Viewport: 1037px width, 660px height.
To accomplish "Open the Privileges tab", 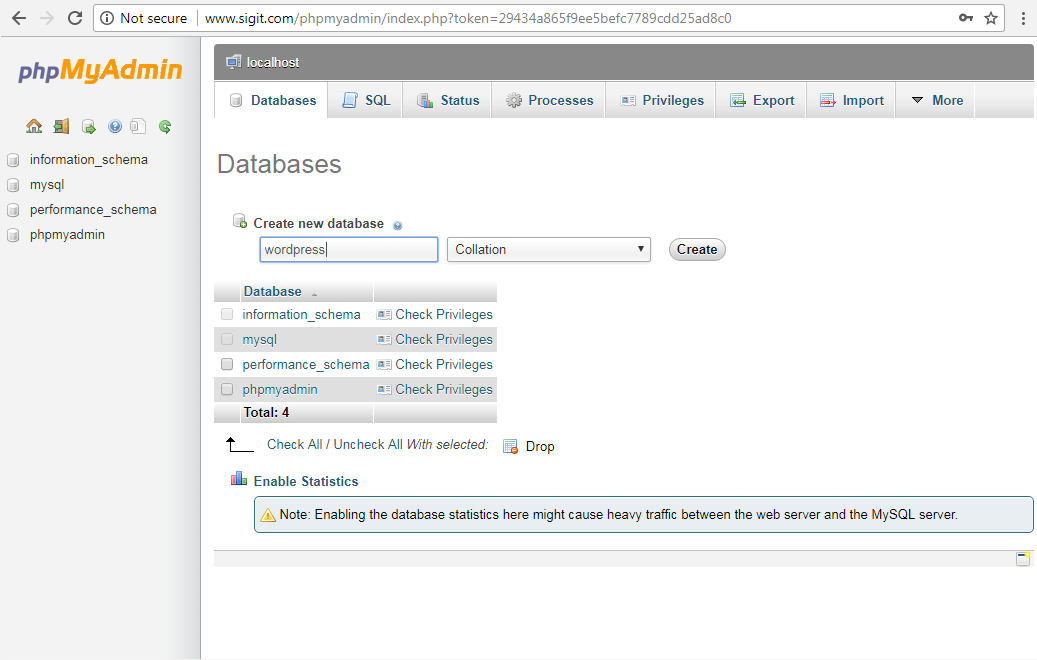I will [x=661, y=101].
